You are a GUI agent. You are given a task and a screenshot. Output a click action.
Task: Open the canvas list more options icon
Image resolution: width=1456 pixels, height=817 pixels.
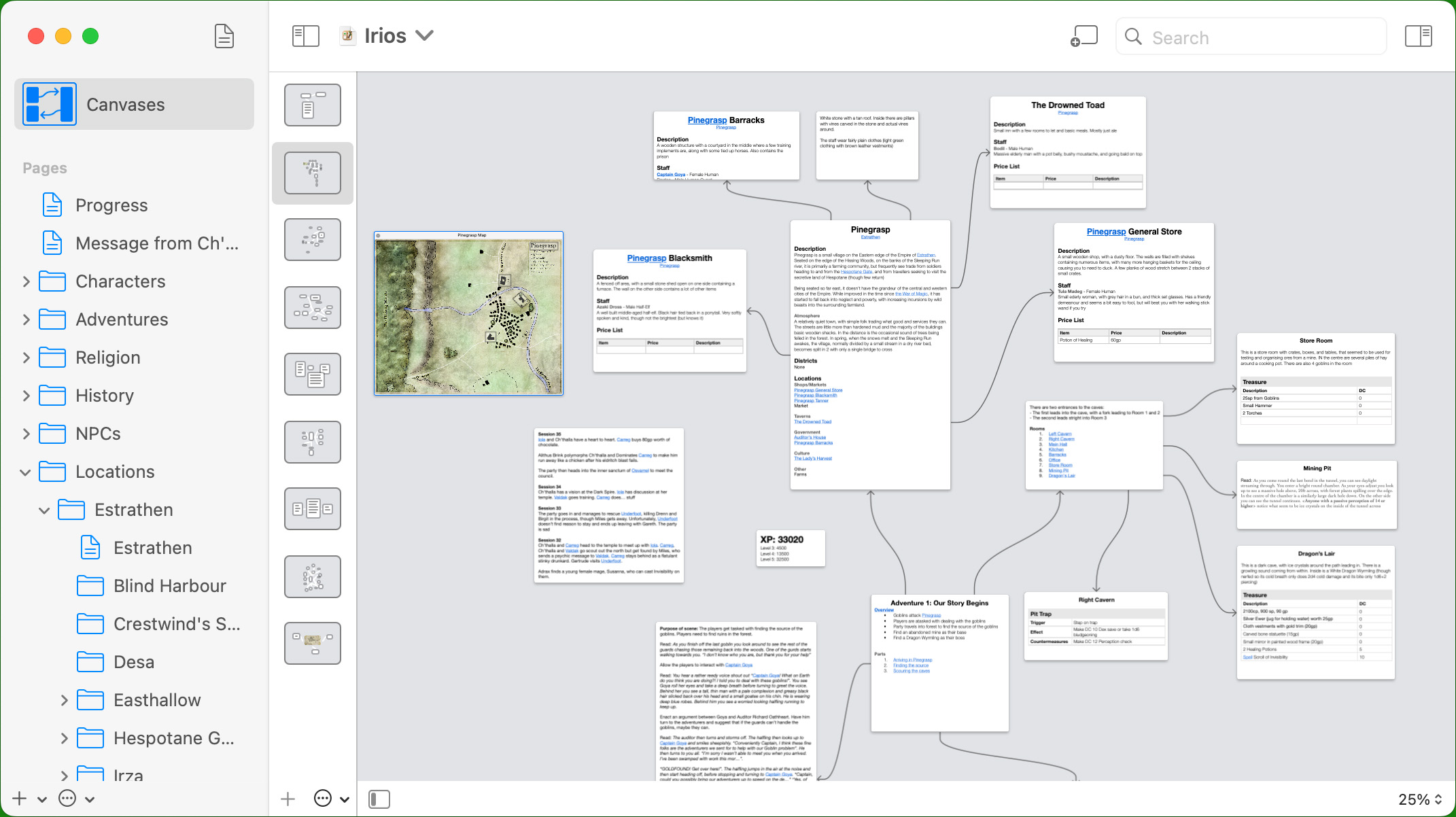(324, 799)
